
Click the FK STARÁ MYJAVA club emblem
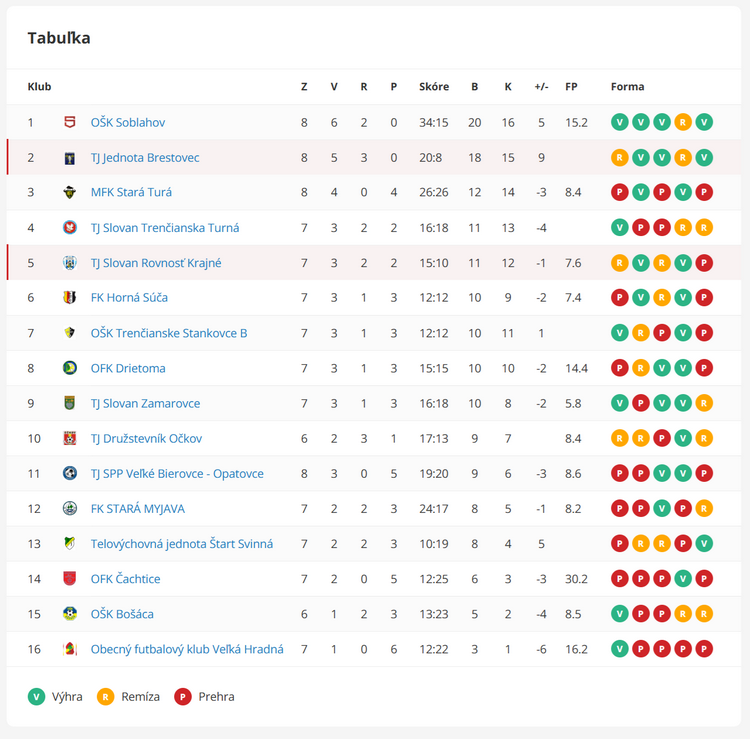[x=69, y=509]
